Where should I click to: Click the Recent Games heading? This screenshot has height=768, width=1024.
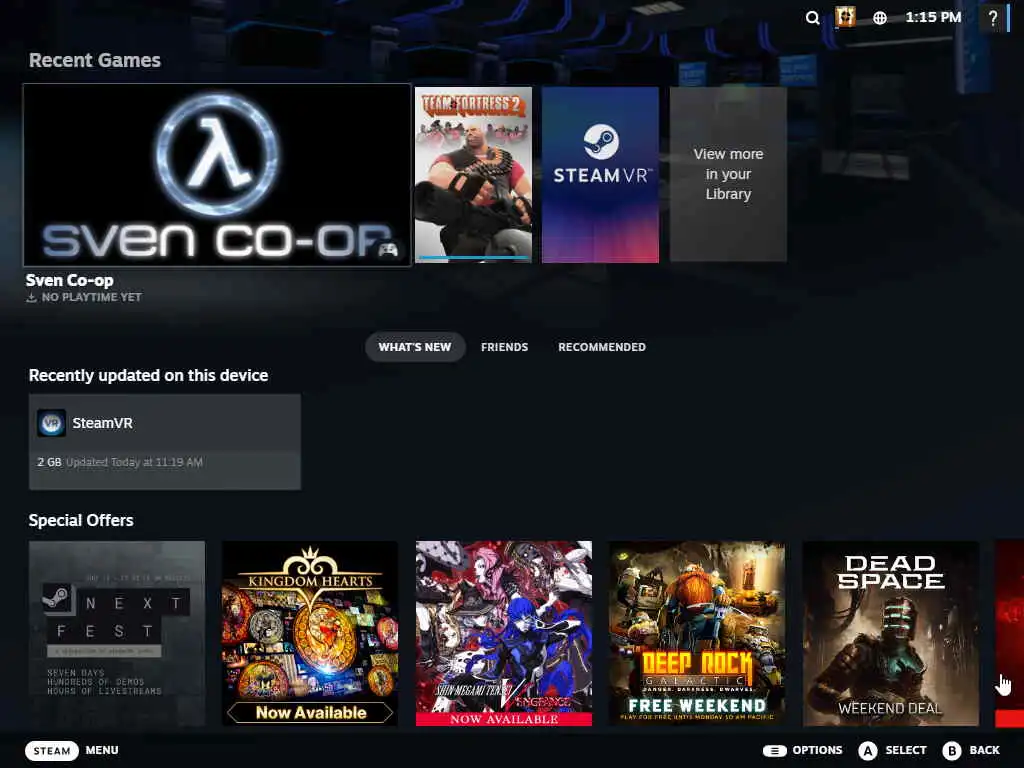tap(95, 60)
